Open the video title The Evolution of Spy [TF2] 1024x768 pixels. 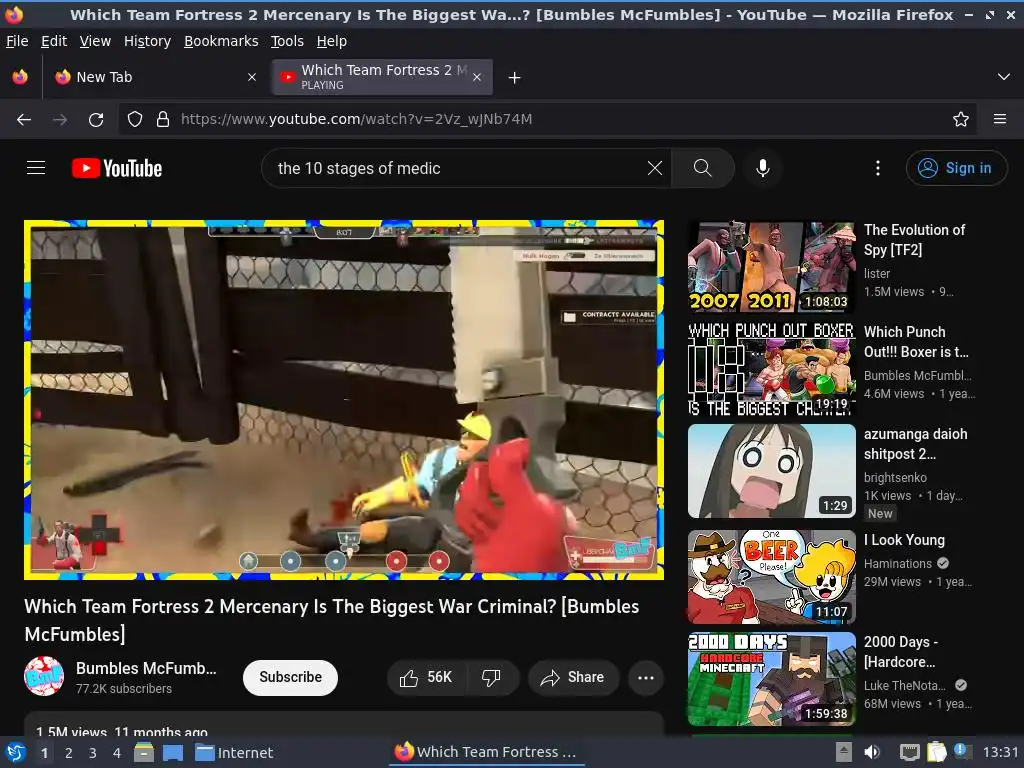coord(914,240)
